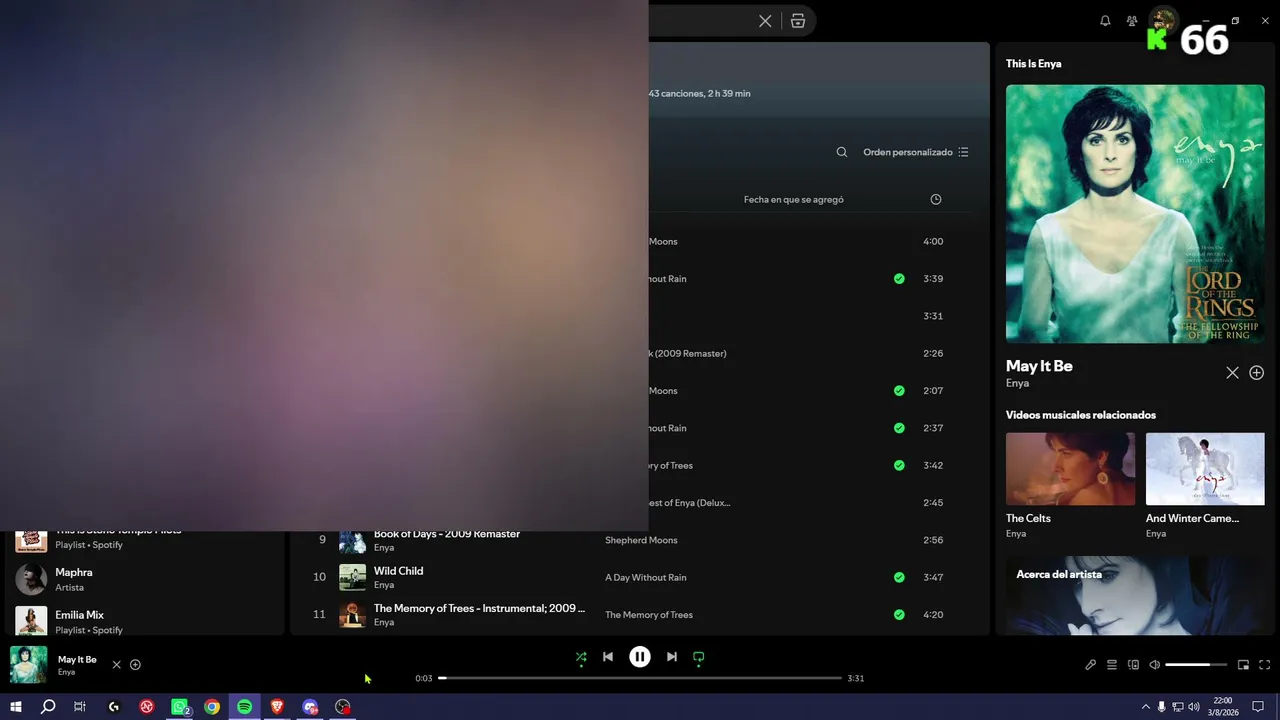Open the Shepherd Moons album link in row 9

coord(641,540)
